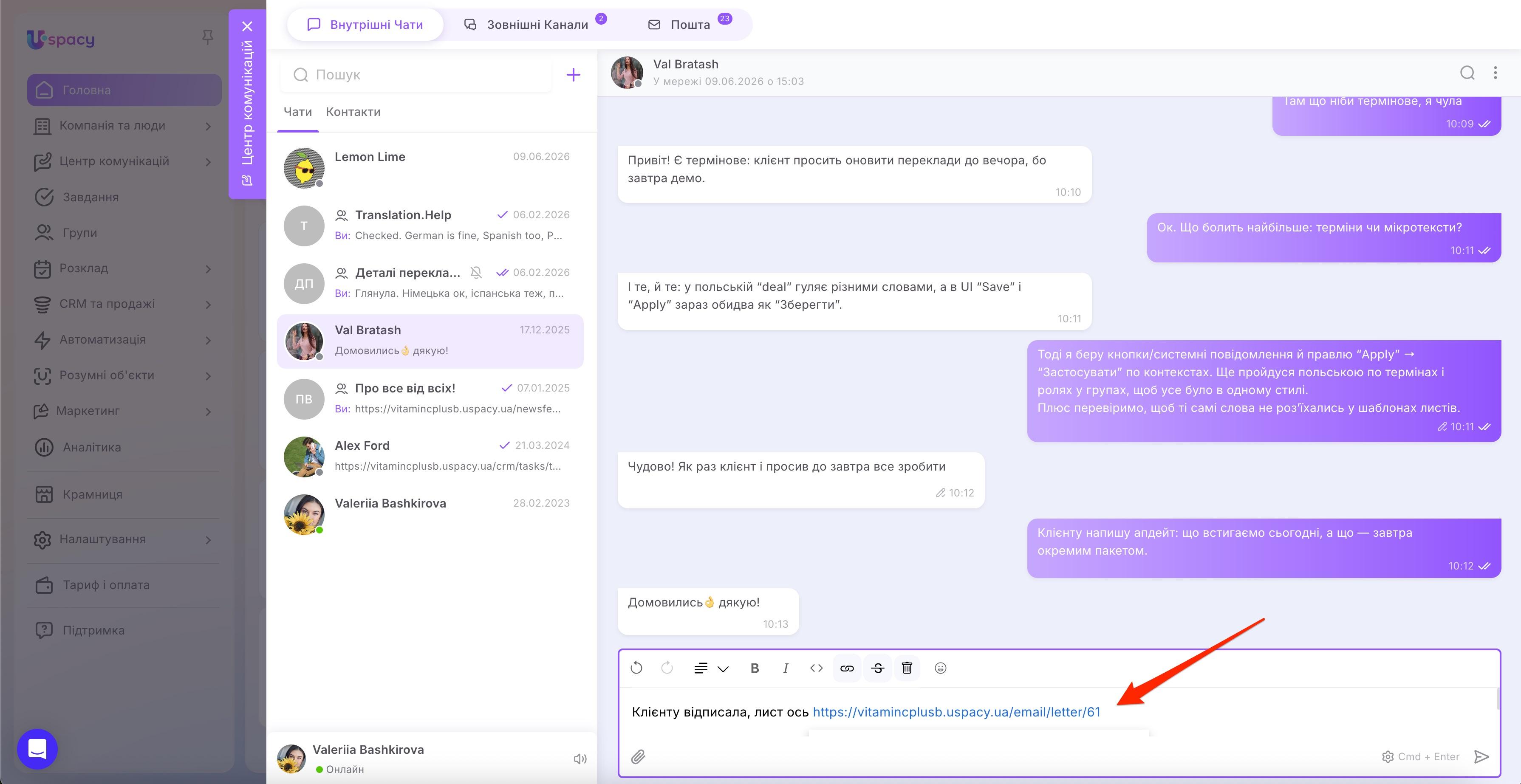Open the support chat widget bubble
The height and width of the screenshot is (784, 1521).
click(37, 749)
